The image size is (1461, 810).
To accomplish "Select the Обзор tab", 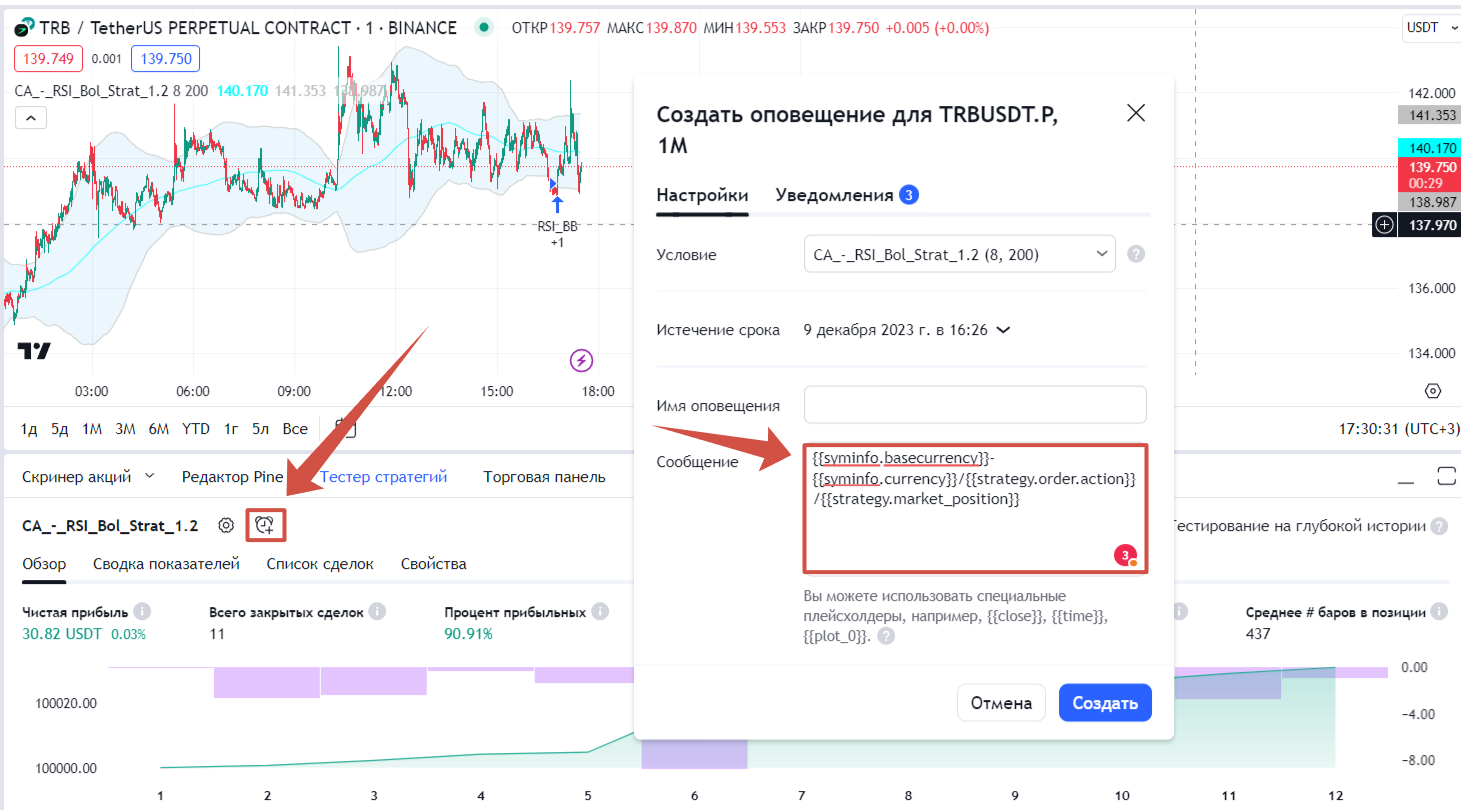I will (x=44, y=564).
